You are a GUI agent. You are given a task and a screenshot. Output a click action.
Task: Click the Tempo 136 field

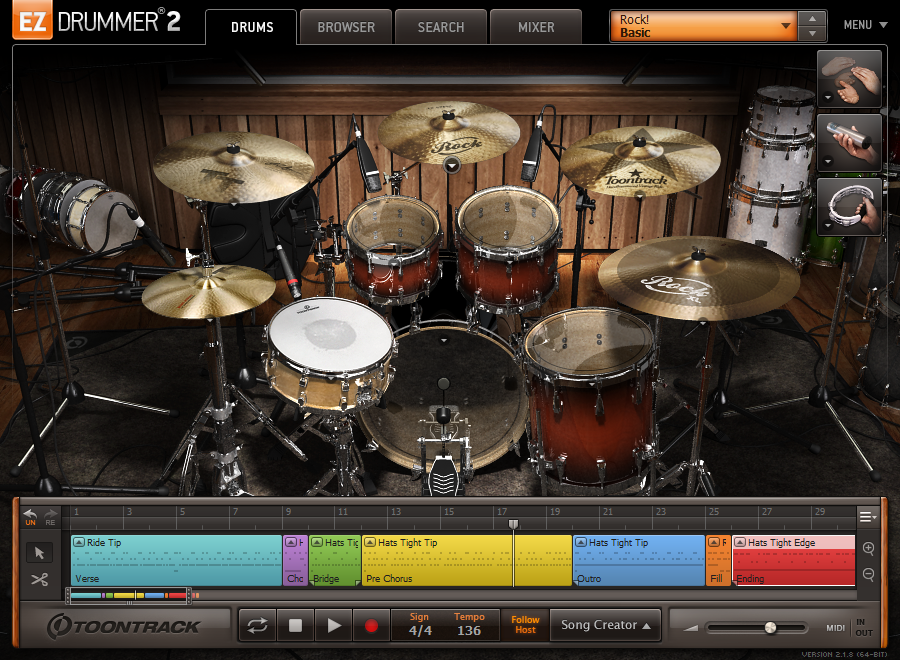click(469, 625)
